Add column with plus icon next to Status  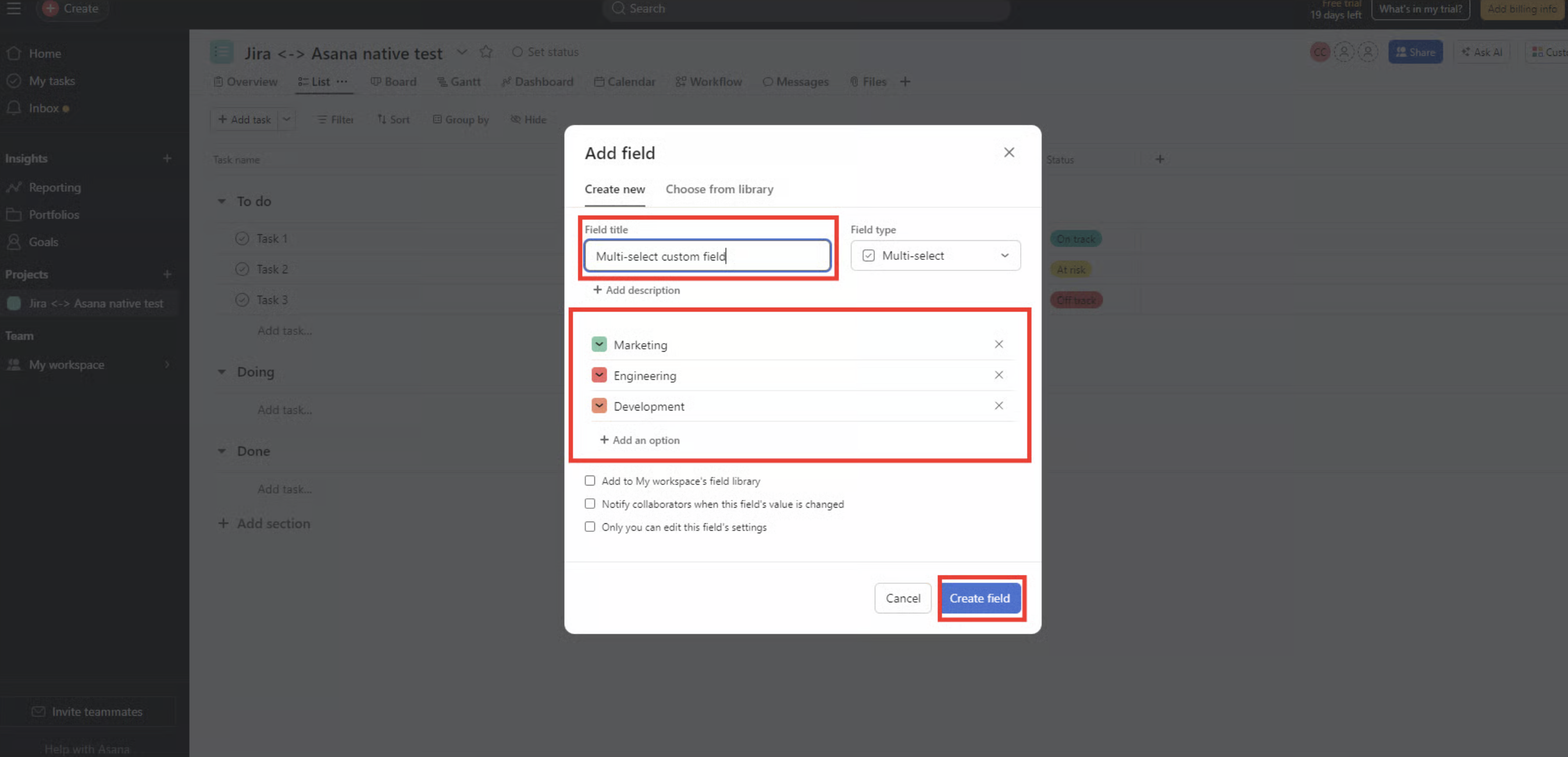[x=1160, y=159]
